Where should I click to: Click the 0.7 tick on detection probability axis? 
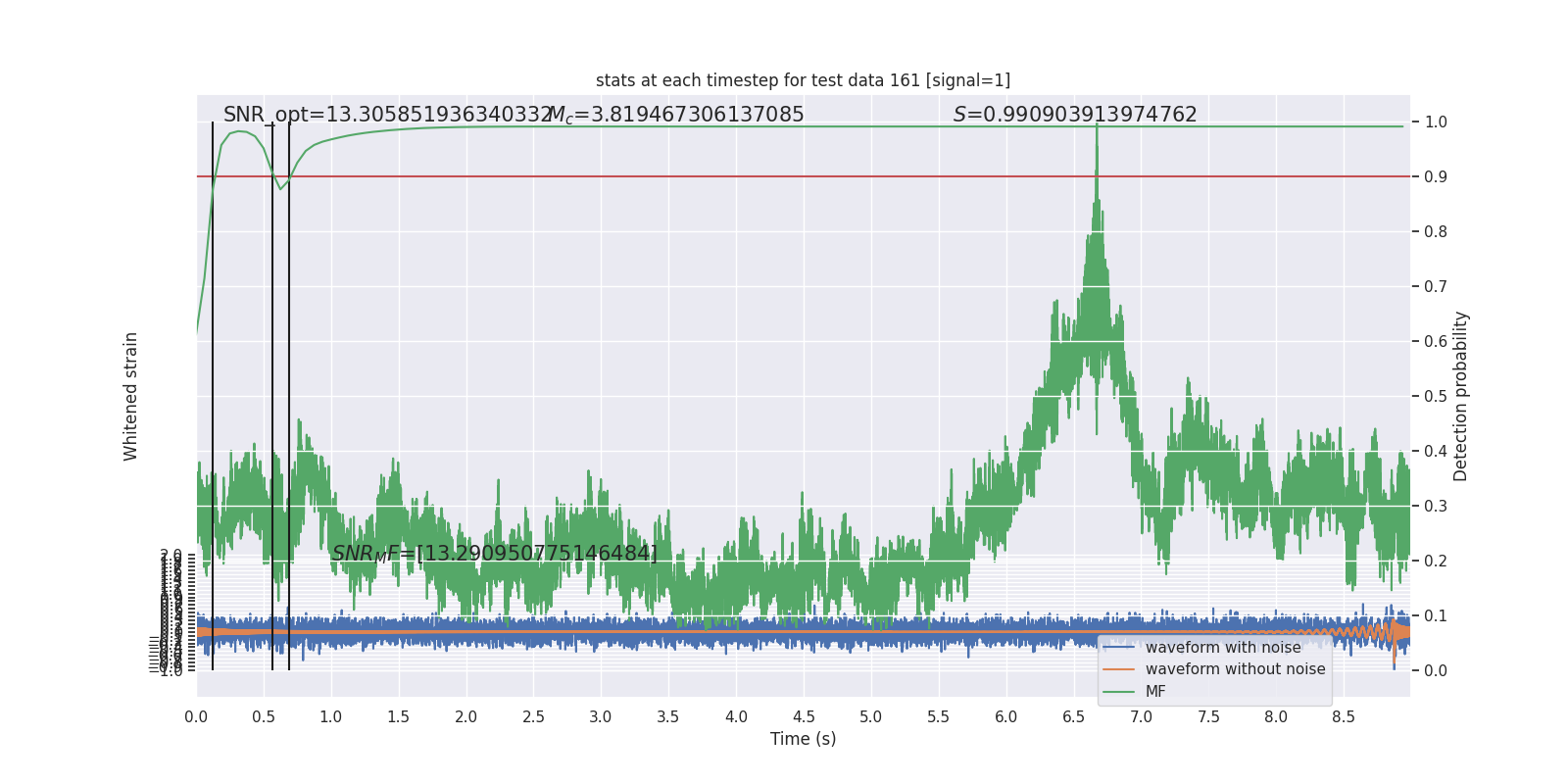1436,287
